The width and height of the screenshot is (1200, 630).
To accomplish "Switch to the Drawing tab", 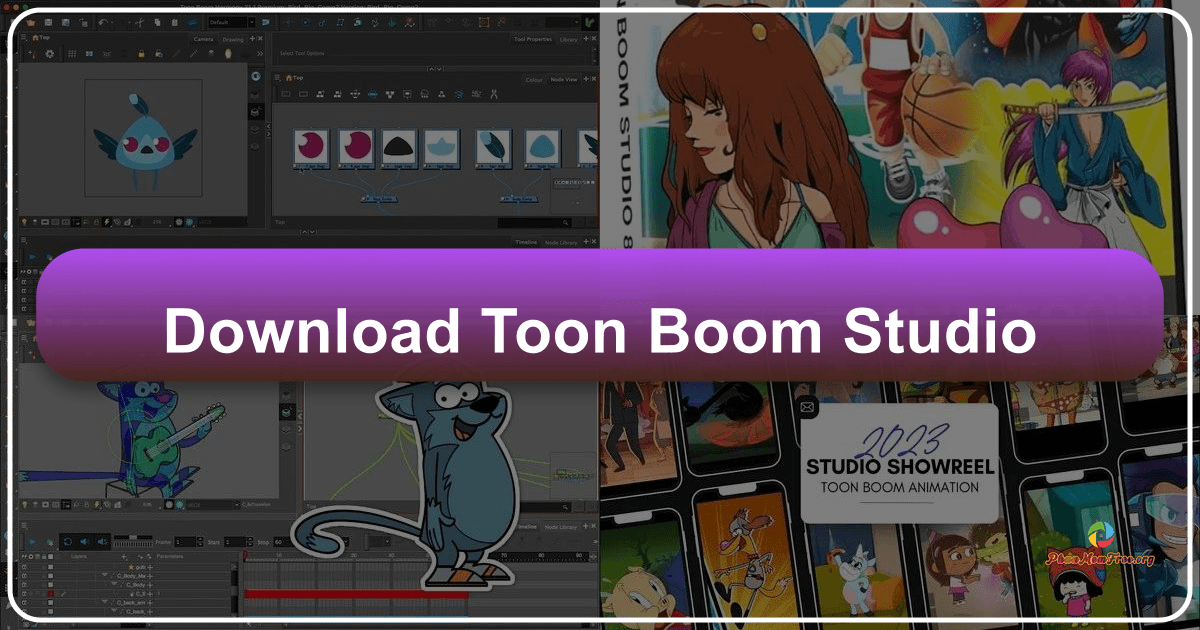I will (234, 40).
